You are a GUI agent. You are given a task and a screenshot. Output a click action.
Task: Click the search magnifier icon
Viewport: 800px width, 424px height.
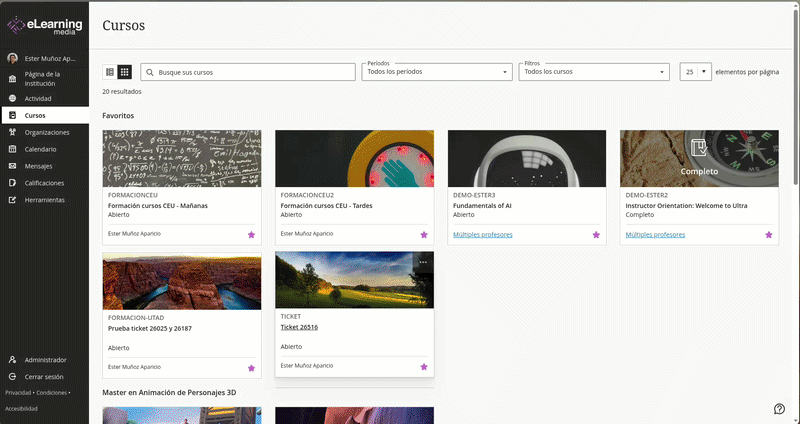(150, 72)
